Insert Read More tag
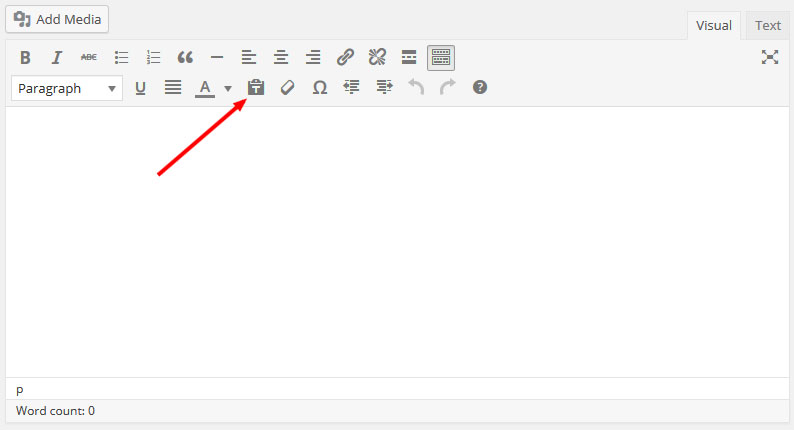Screen dimensions: 794x430 (409, 58)
